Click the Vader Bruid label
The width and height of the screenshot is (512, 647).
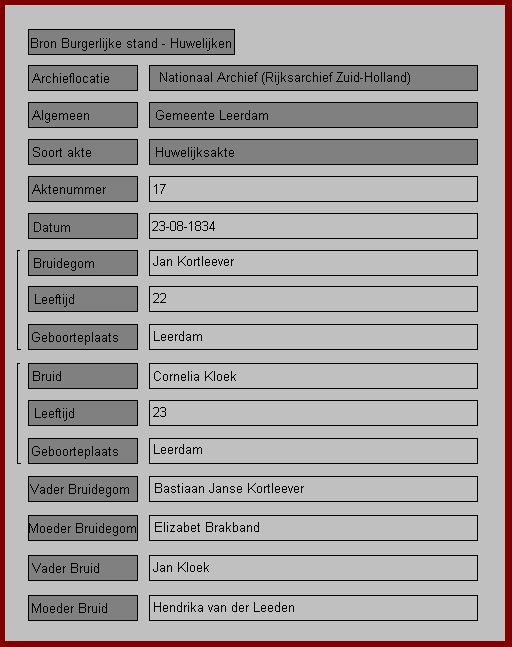[83, 568]
